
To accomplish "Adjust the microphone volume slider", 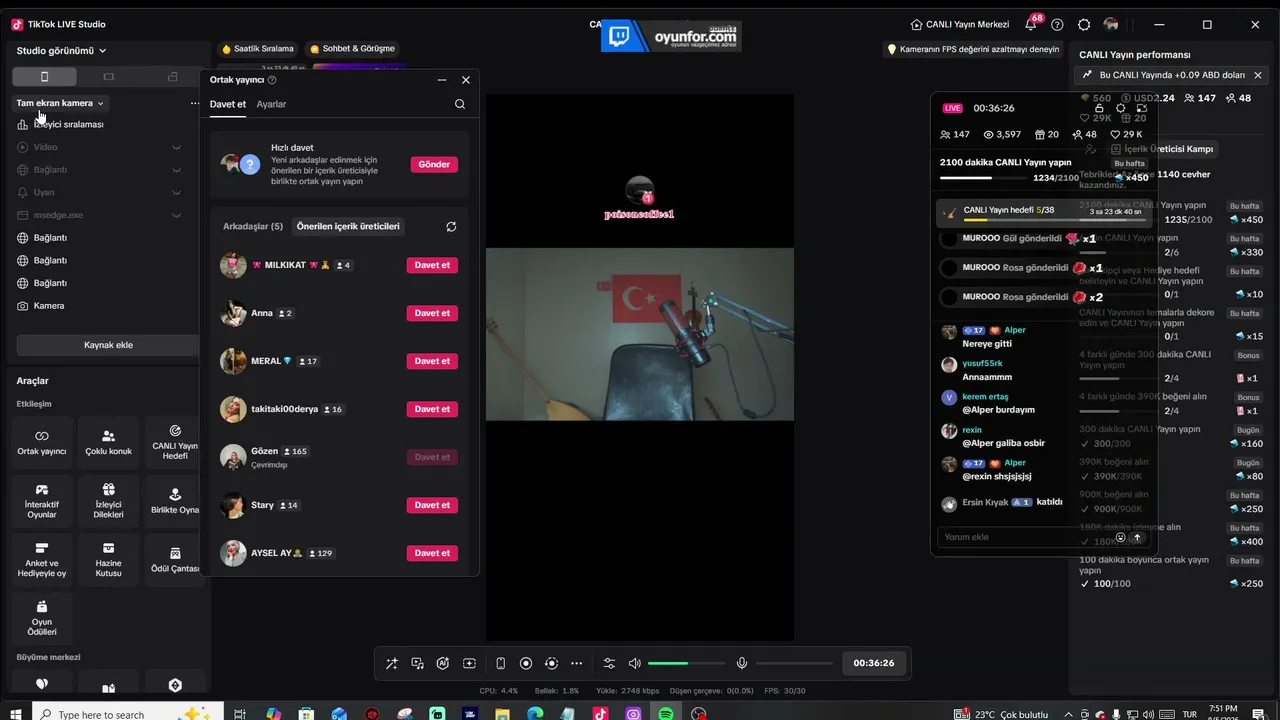I will (794, 663).
